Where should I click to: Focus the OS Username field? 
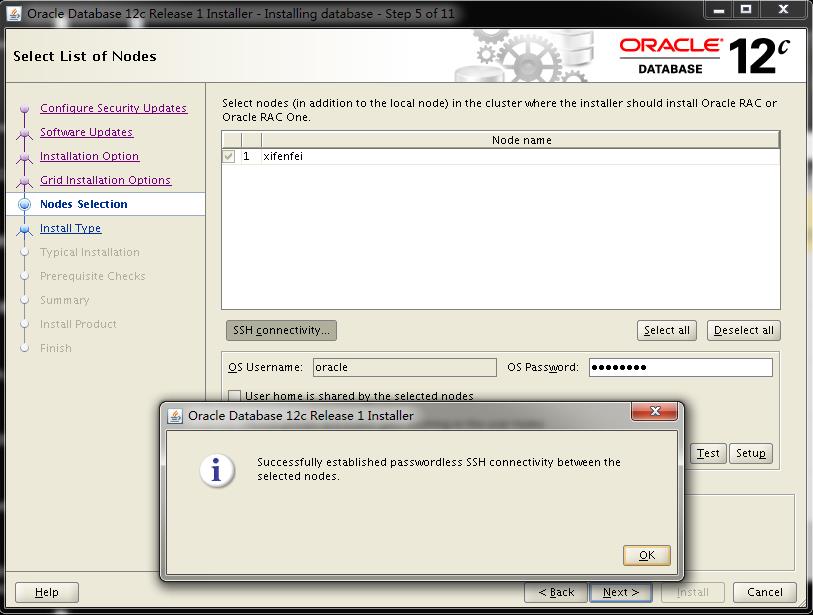404,367
